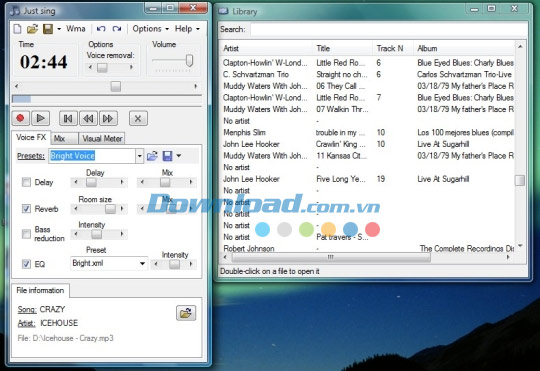This screenshot has width=540, height=371.
Task: Open the EQ preset Bright.xml dropdown
Action: (x=142, y=264)
